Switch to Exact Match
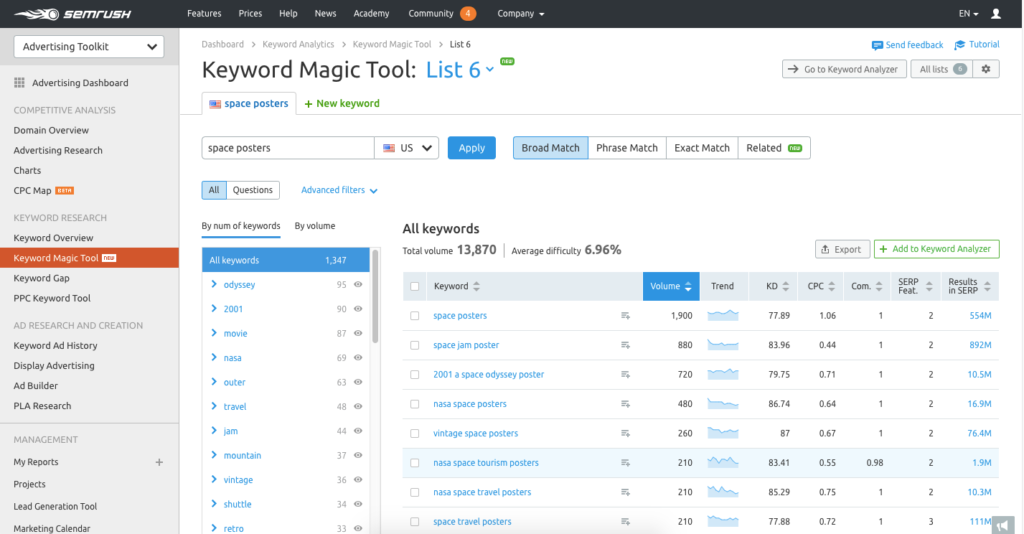Image resolution: width=1024 pixels, height=534 pixels. (702, 148)
